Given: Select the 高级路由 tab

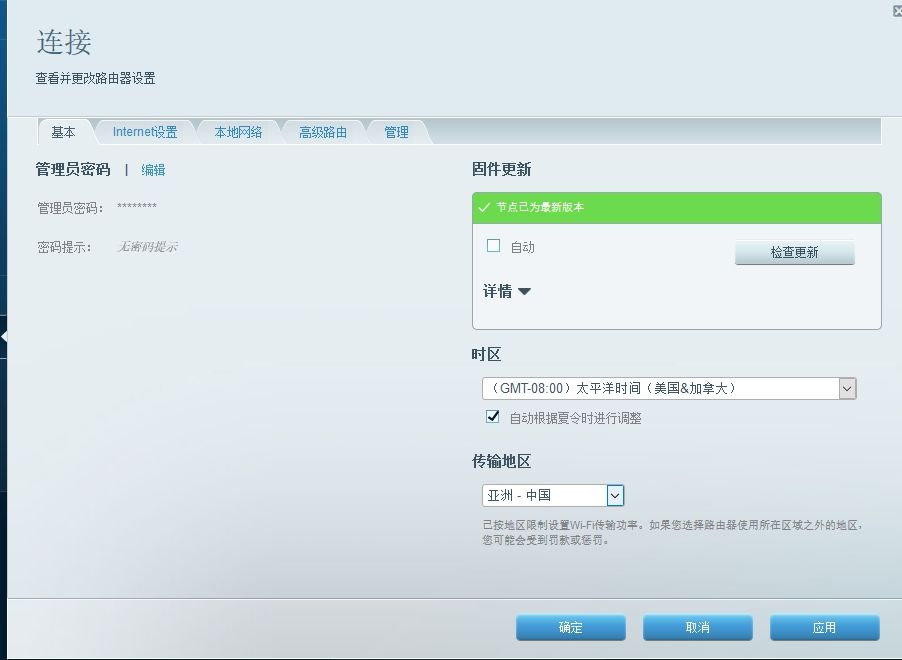Looking at the screenshot, I should tap(322, 132).
